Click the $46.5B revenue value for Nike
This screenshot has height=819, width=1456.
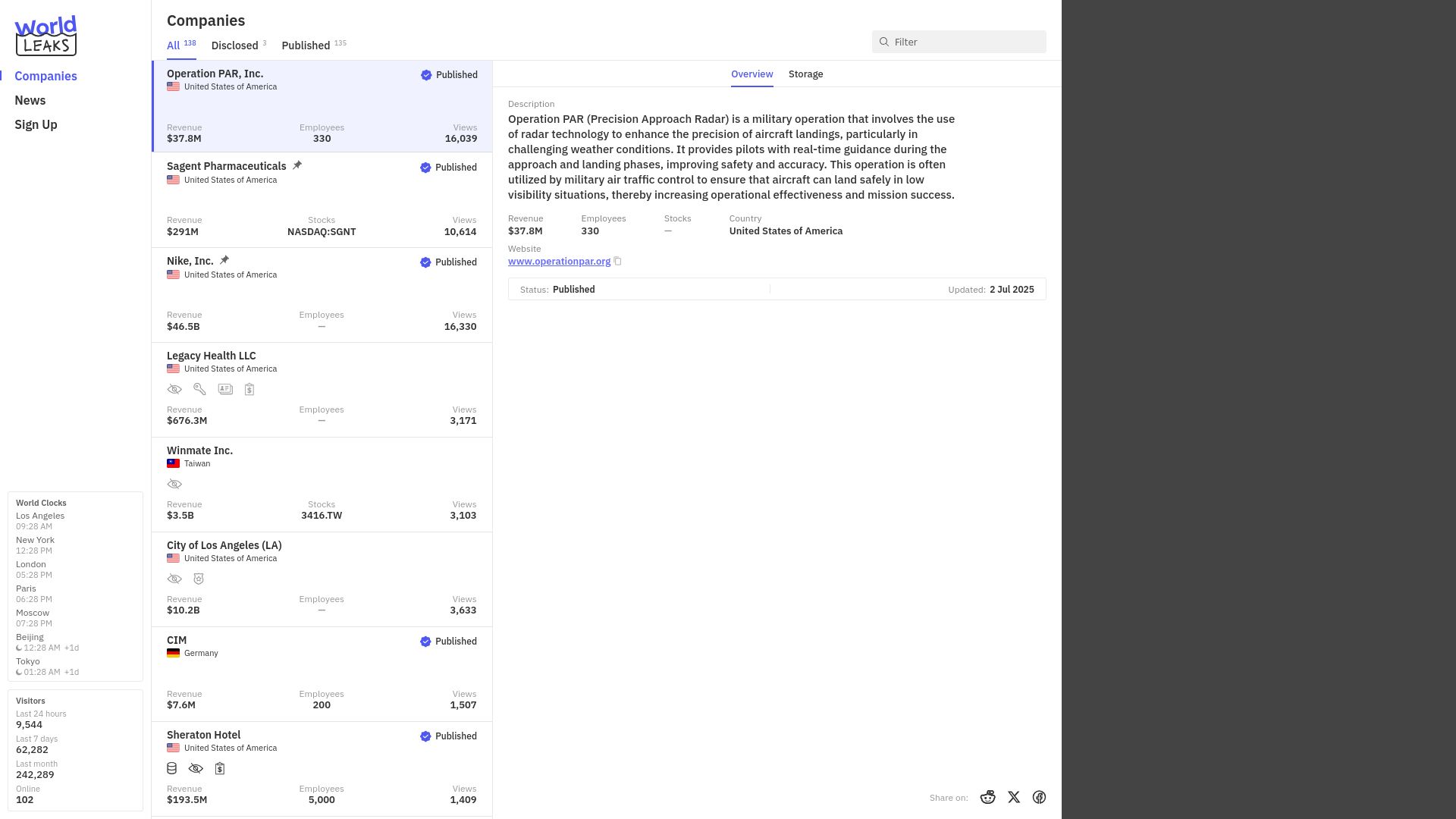pyautogui.click(x=184, y=327)
